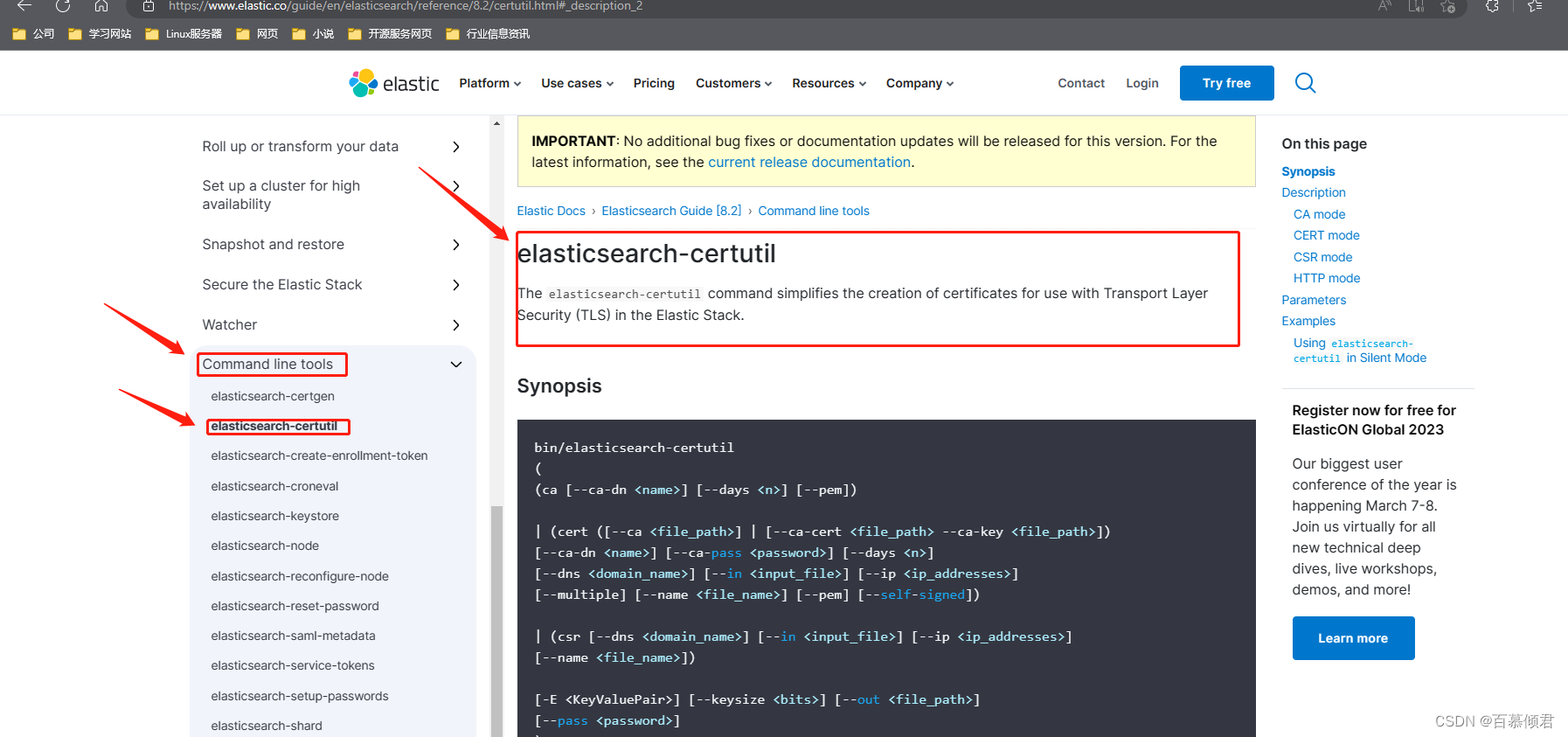Select elasticsearch-certutil in the sidebar
The width and height of the screenshot is (1568, 737).
(x=274, y=427)
